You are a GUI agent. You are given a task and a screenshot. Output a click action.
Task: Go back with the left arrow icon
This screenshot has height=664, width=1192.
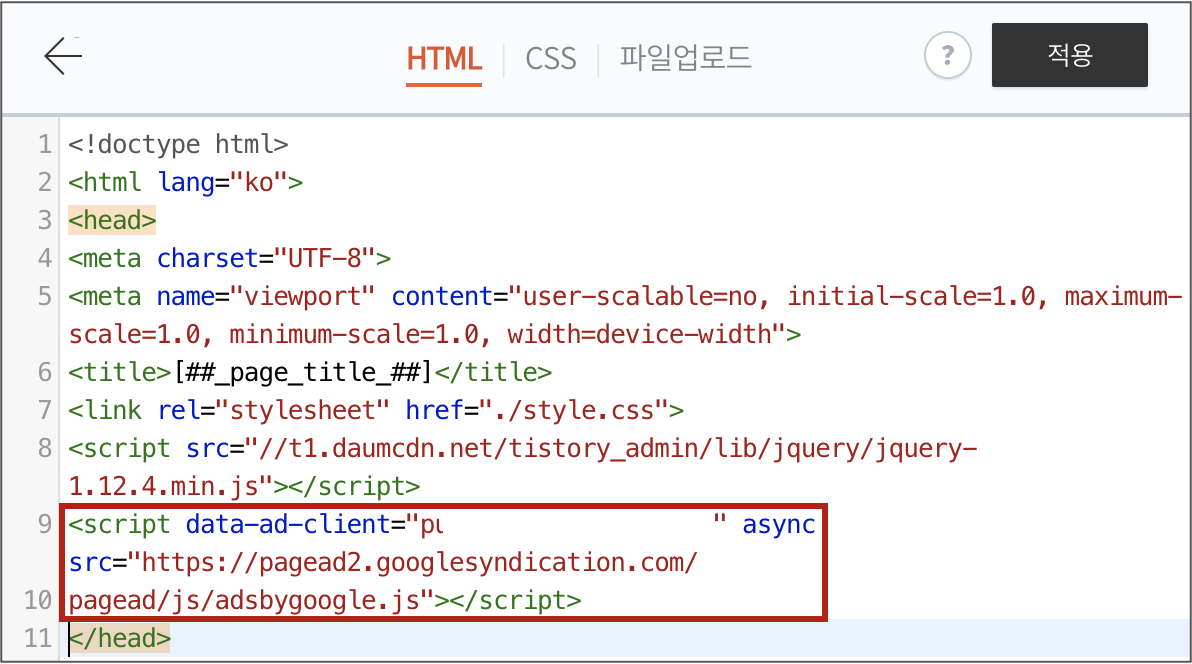pos(63,56)
